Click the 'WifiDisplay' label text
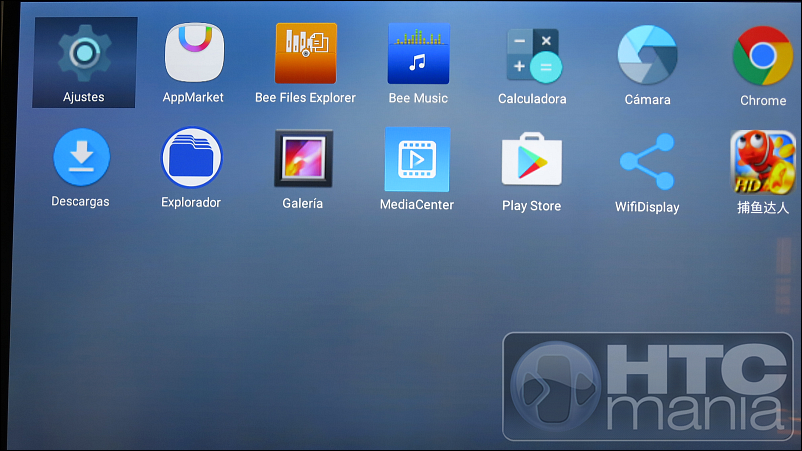Viewport: 802px width, 451px height. pos(647,207)
